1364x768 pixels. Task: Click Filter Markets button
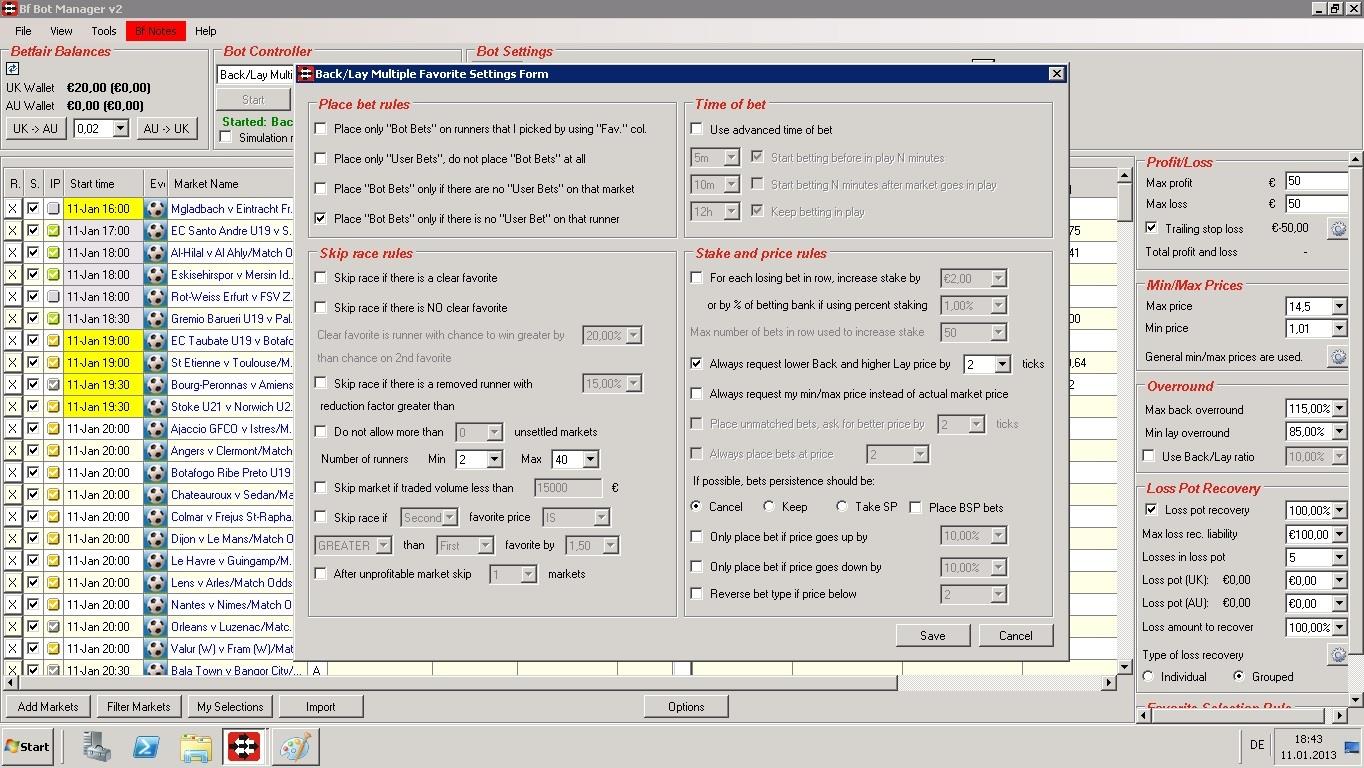139,706
